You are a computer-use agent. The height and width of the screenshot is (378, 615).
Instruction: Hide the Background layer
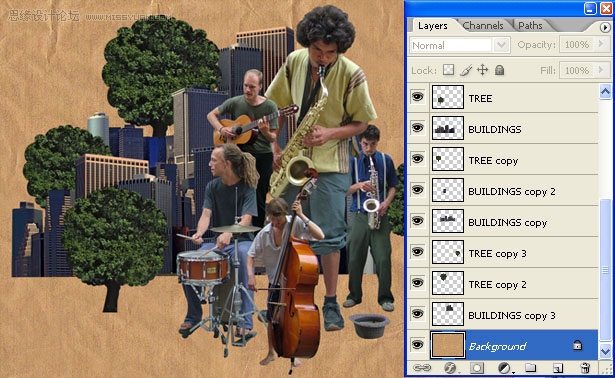(x=418, y=345)
